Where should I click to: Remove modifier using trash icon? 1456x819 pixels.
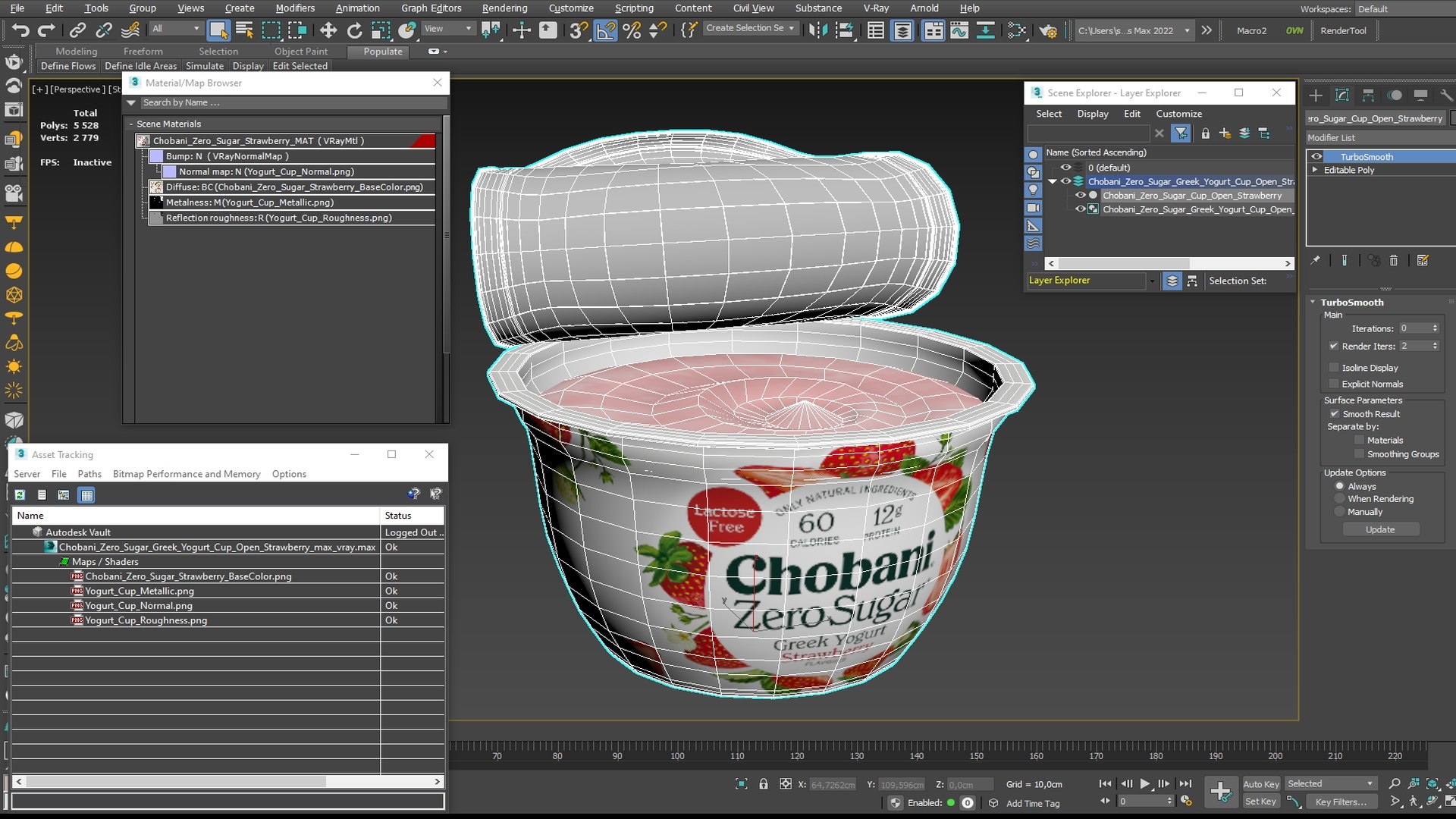click(x=1394, y=260)
